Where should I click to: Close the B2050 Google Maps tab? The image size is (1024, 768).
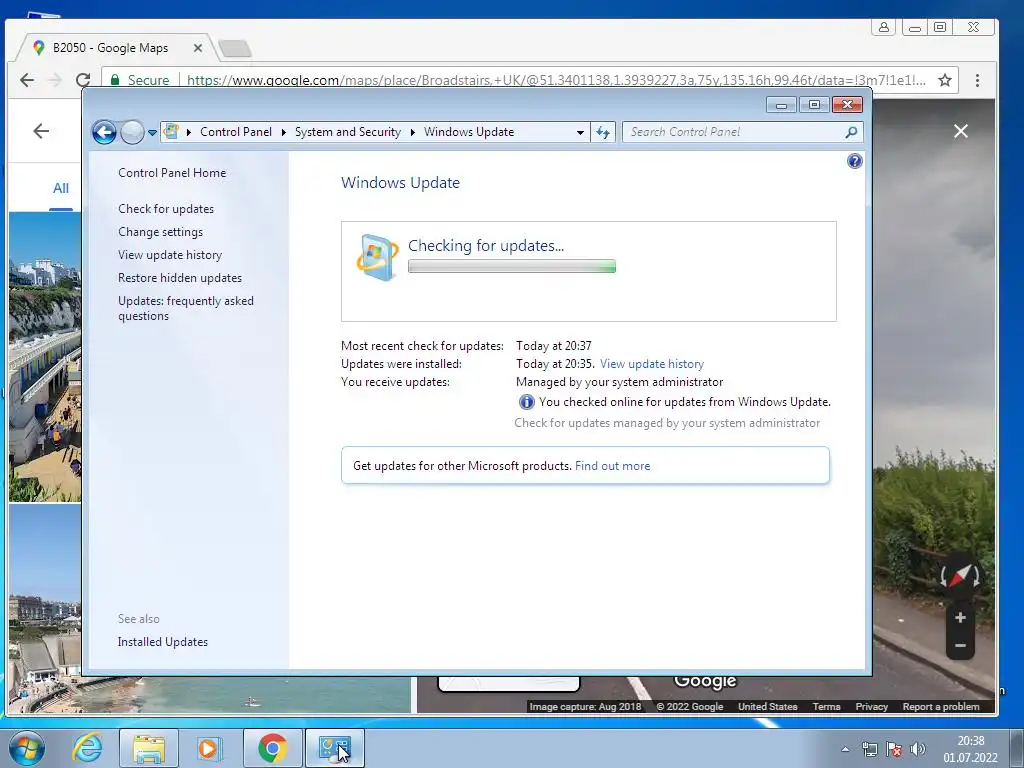point(198,48)
